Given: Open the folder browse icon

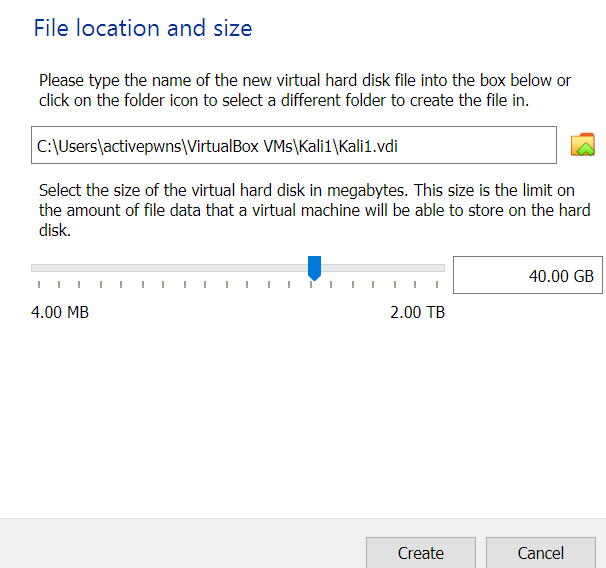Looking at the screenshot, I should [x=582, y=145].
